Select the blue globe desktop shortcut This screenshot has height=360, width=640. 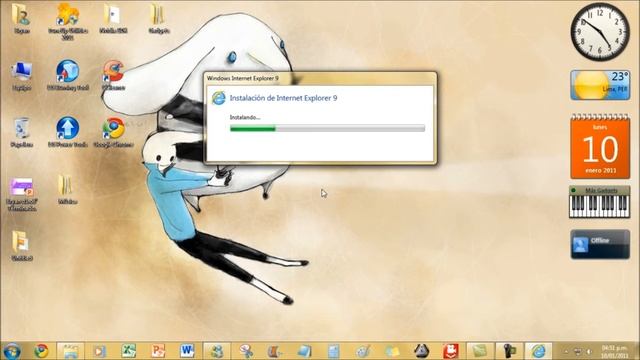(x=68, y=76)
